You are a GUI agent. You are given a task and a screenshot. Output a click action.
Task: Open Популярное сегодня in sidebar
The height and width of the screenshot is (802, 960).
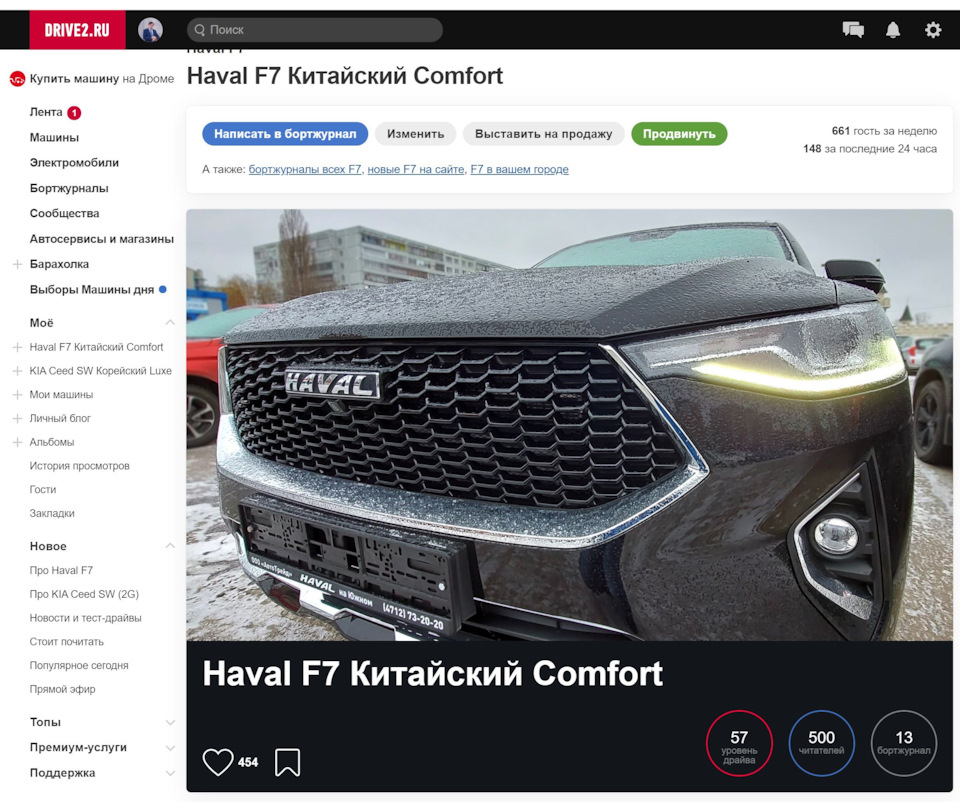click(x=79, y=665)
